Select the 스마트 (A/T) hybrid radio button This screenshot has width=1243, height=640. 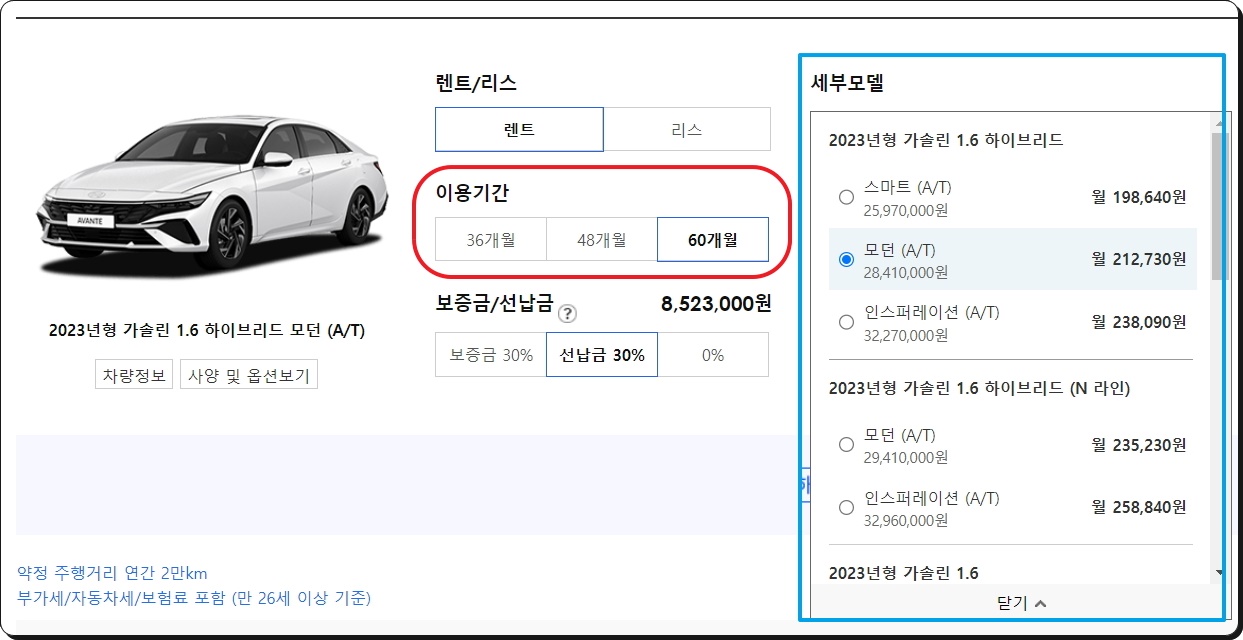click(x=847, y=197)
